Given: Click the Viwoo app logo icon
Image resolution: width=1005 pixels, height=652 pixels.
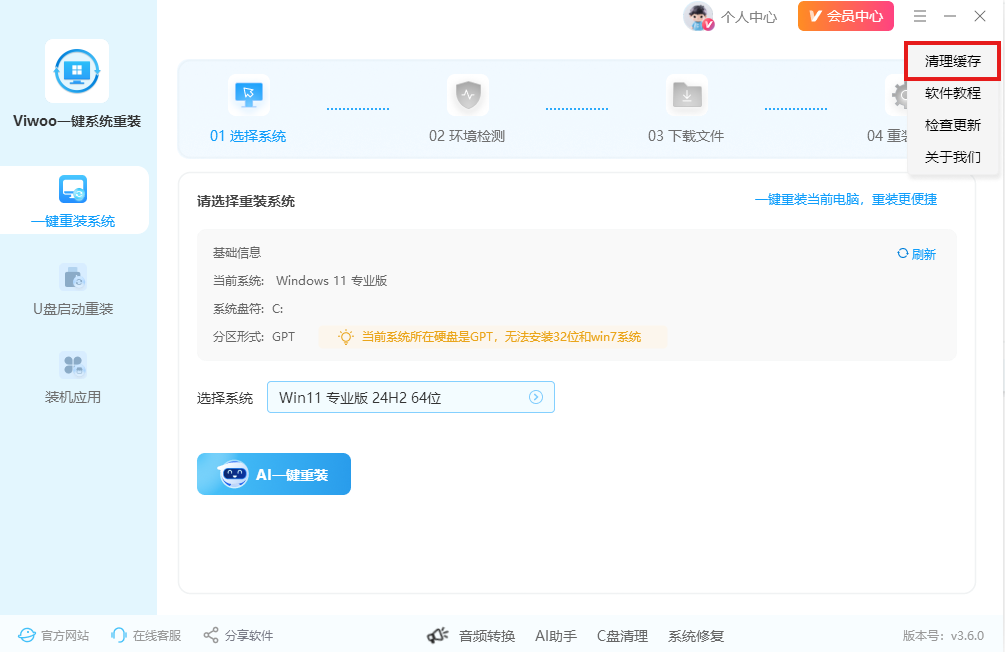Looking at the screenshot, I should (x=77, y=71).
